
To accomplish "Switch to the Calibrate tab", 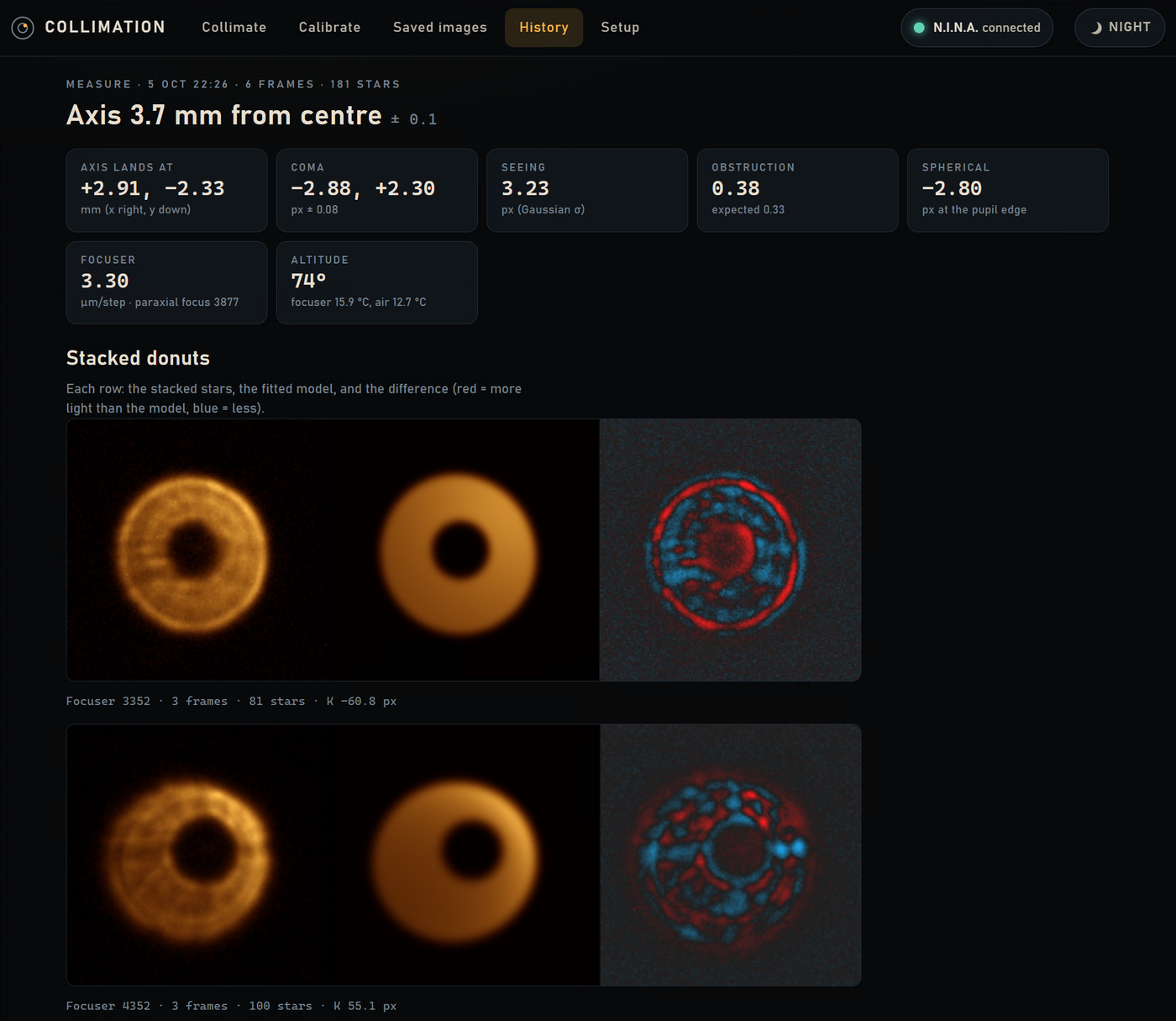I will 330,28.
